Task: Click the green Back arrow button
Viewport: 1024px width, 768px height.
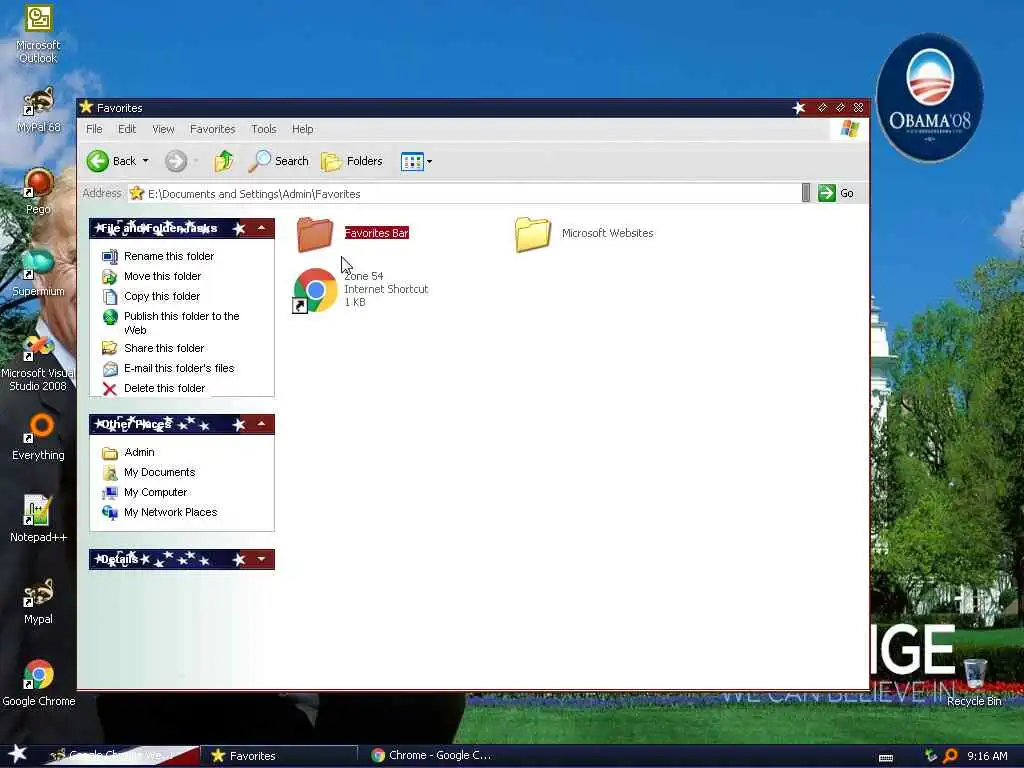Action: pos(98,161)
